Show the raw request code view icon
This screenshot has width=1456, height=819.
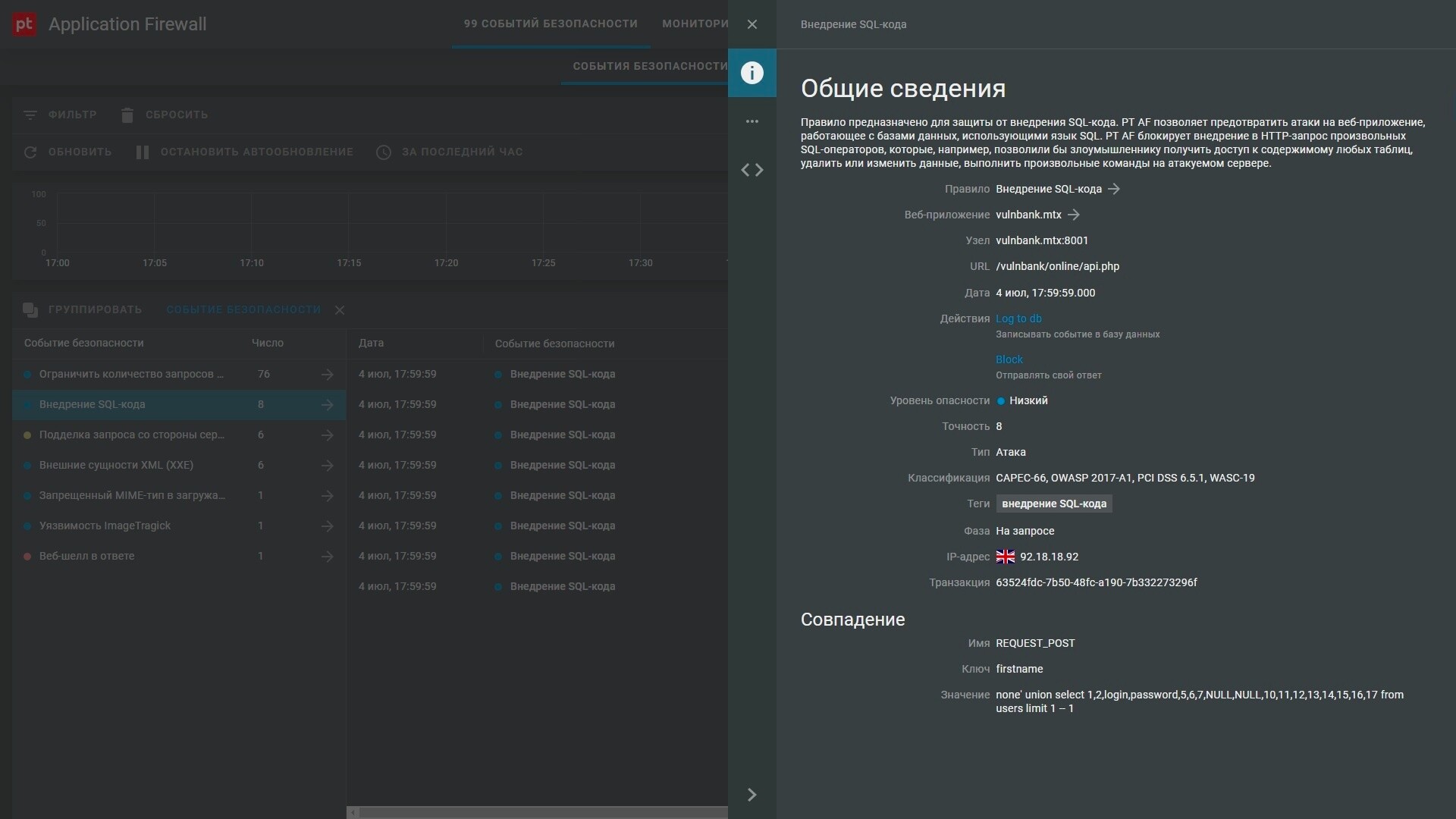coord(752,170)
